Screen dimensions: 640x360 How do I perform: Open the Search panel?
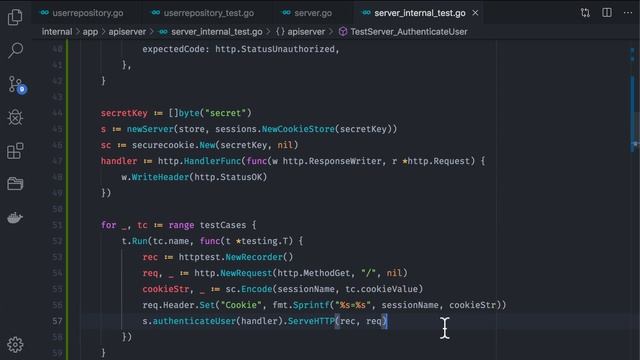tap(15, 50)
